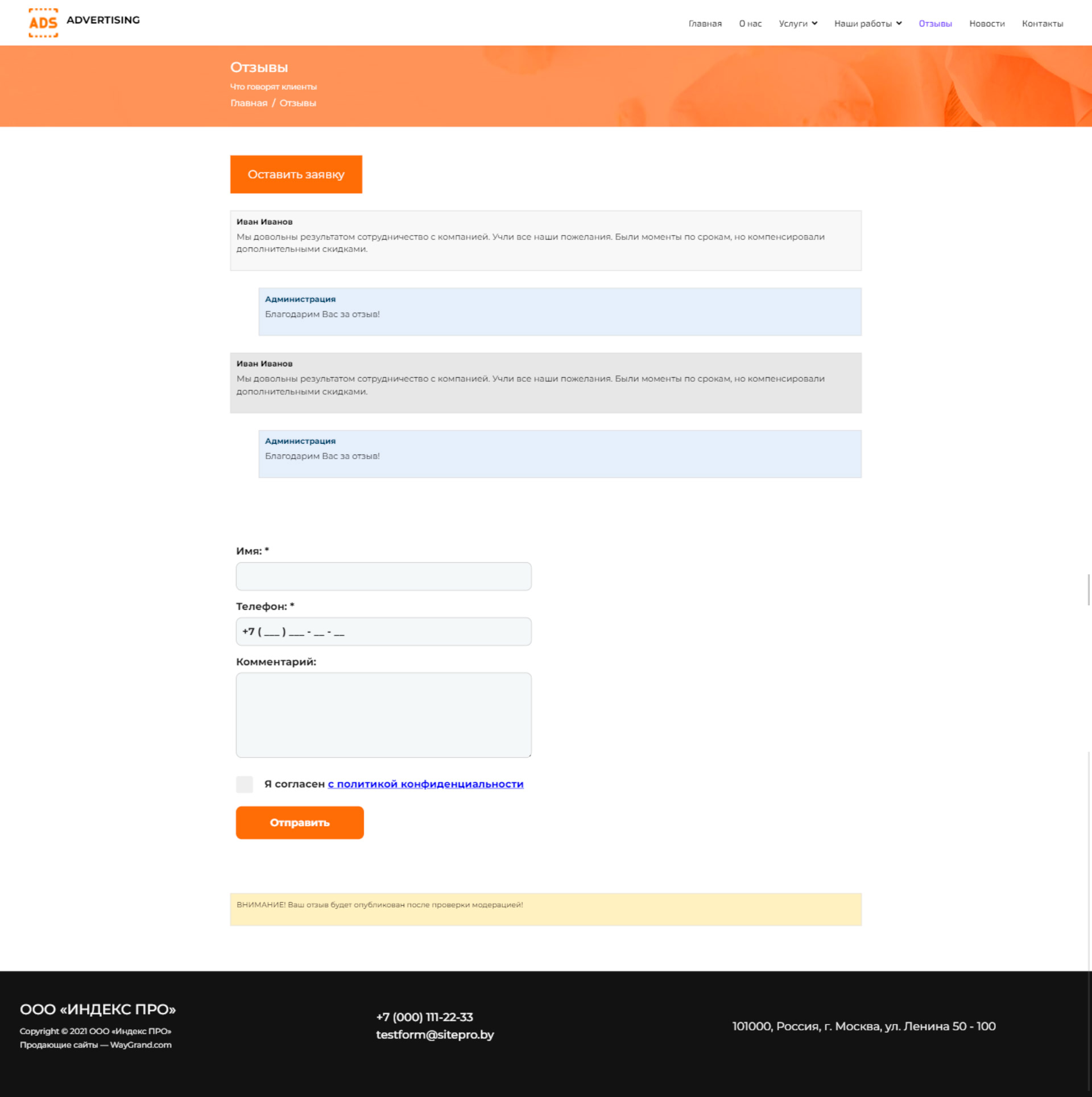Image resolution: width=1092 pixels, height=1097 pixels.
Task: Focus the Имя input field
Action: [383, 576]
